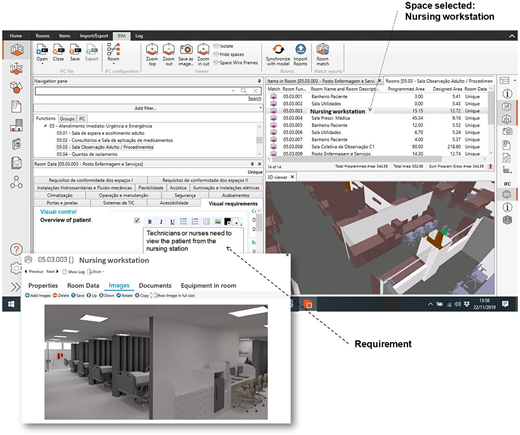Run the Room match report
The image size is (520, 435).
(x=322, y=55)
